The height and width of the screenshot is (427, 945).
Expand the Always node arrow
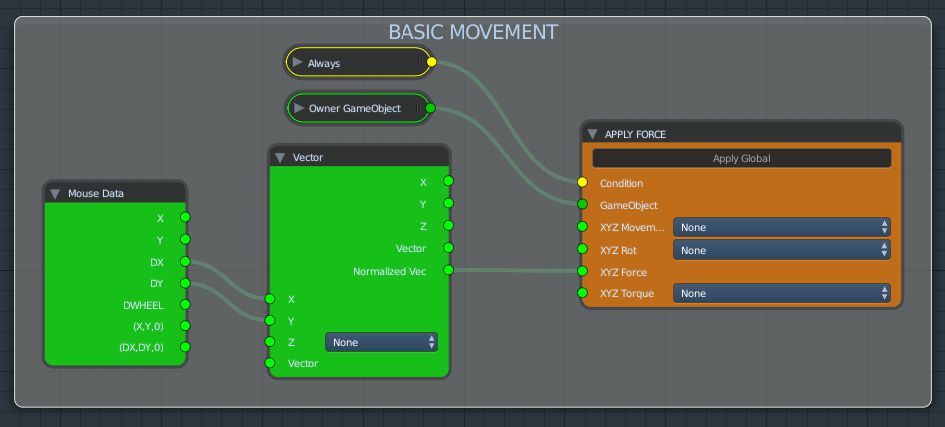coord(298,63)
